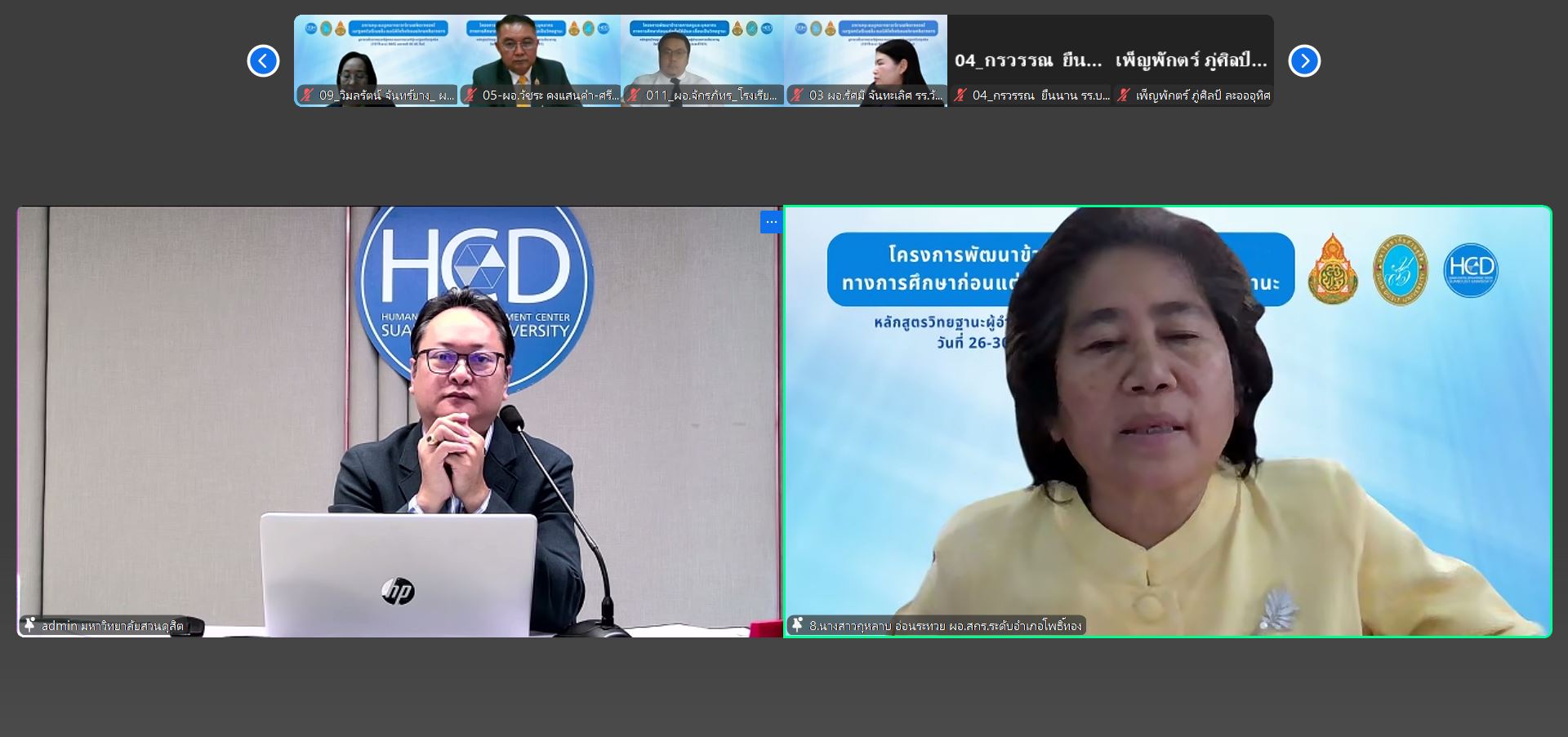1568x737 pixels.
Task: Open the three-dot options on admin video tile
Action: click(771, 222)
